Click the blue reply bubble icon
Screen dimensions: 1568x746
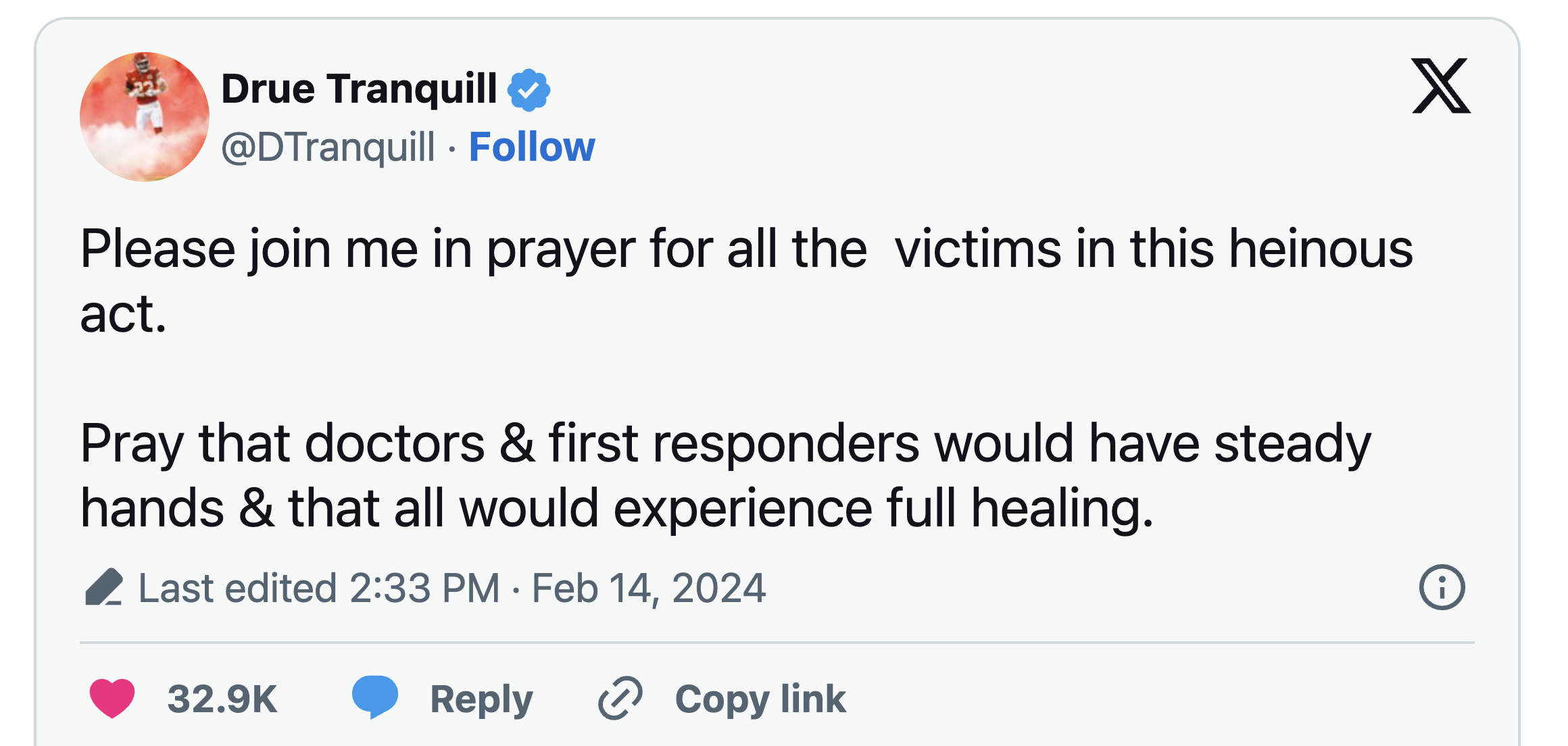point(375,697)
